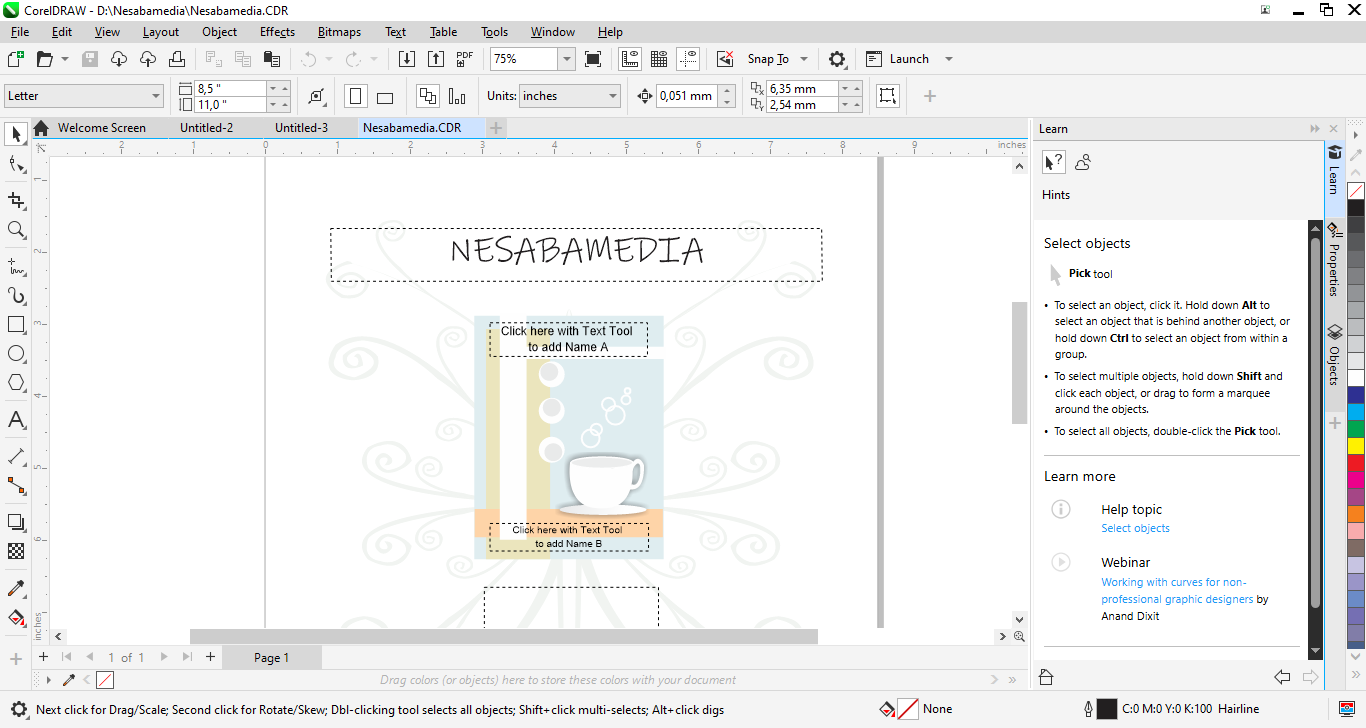Open the zoom level 75% dropdown

pos(566,59)
